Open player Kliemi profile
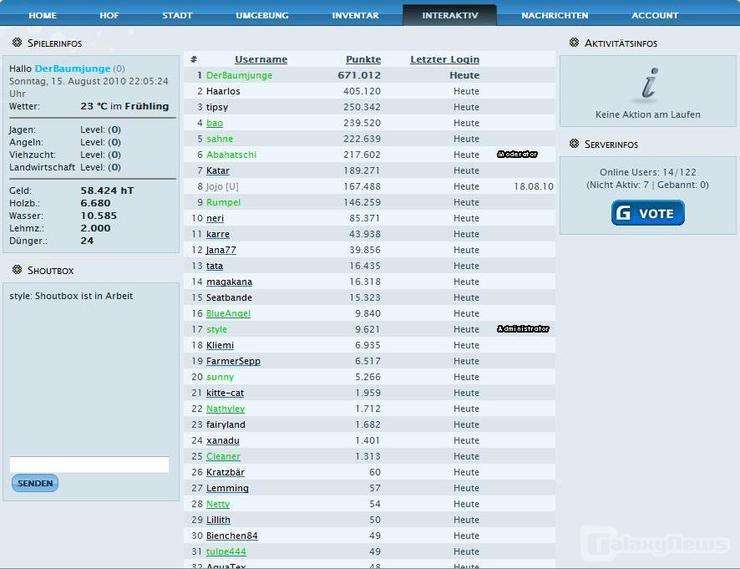Viewport: 740px width, 569px height. [x=220, y=345]
